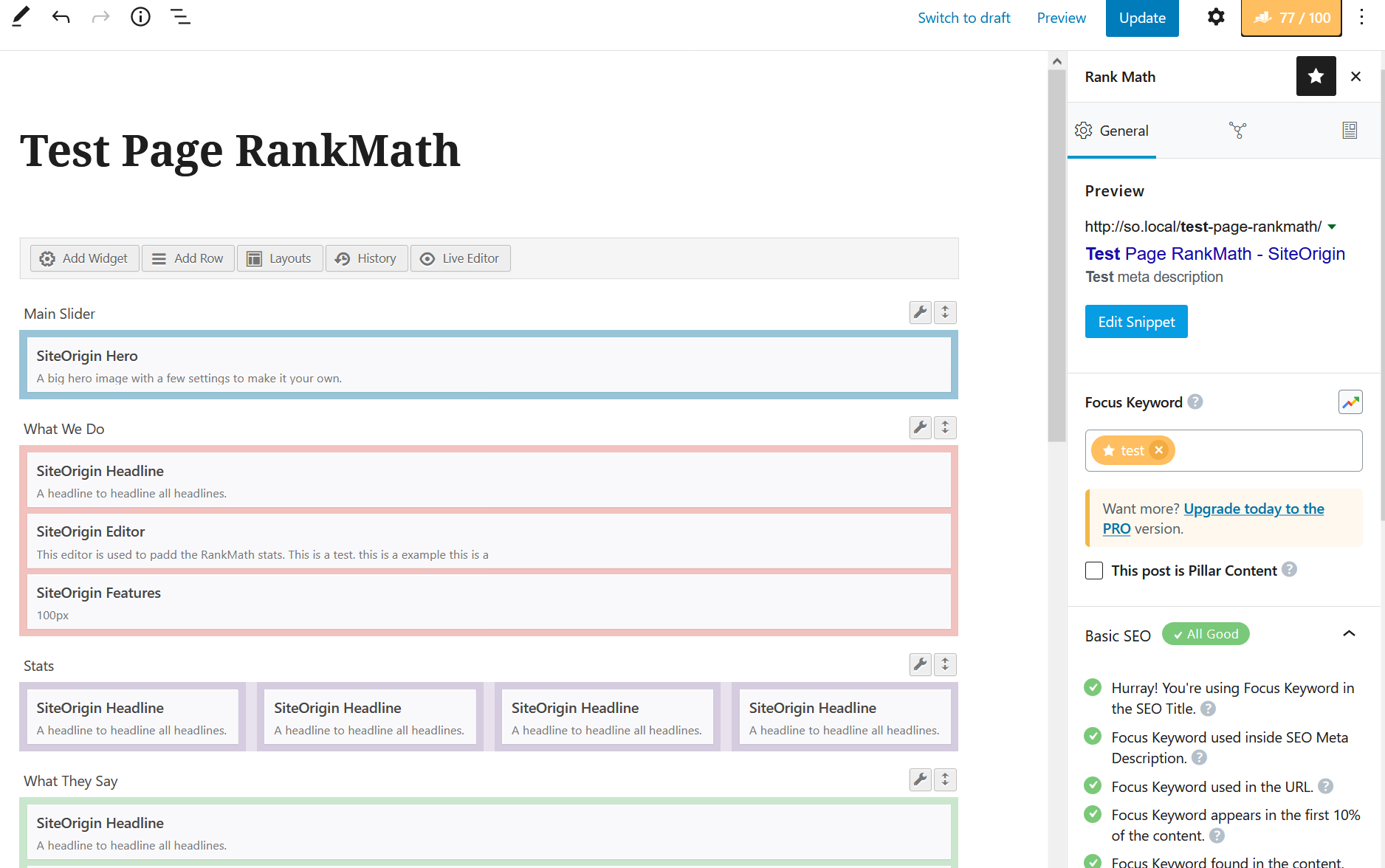Image resolution: width=1385 pixels, height=868 pixels.
Task: Click the Rank Math star pin icon
Action: (1316, 76)
